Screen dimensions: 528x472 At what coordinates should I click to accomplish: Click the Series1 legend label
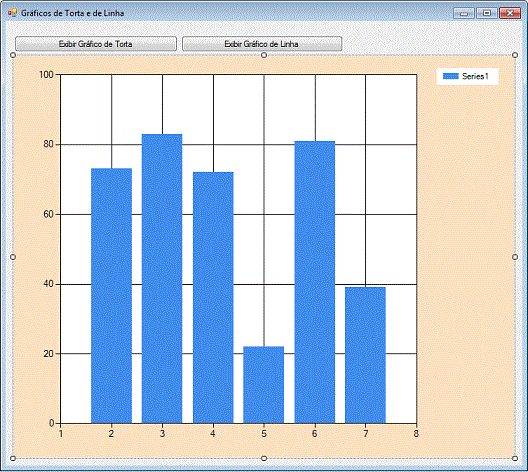[475, 76]
